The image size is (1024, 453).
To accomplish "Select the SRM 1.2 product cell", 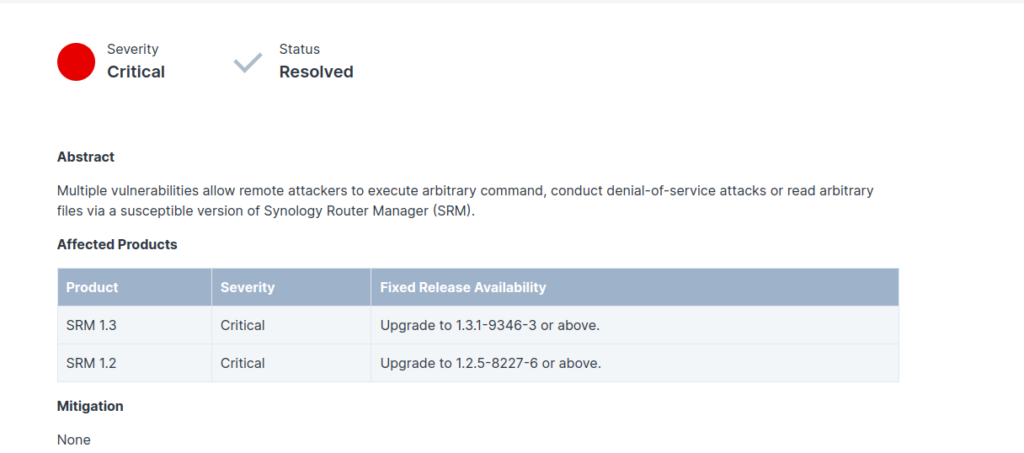I will coord(135,363).
